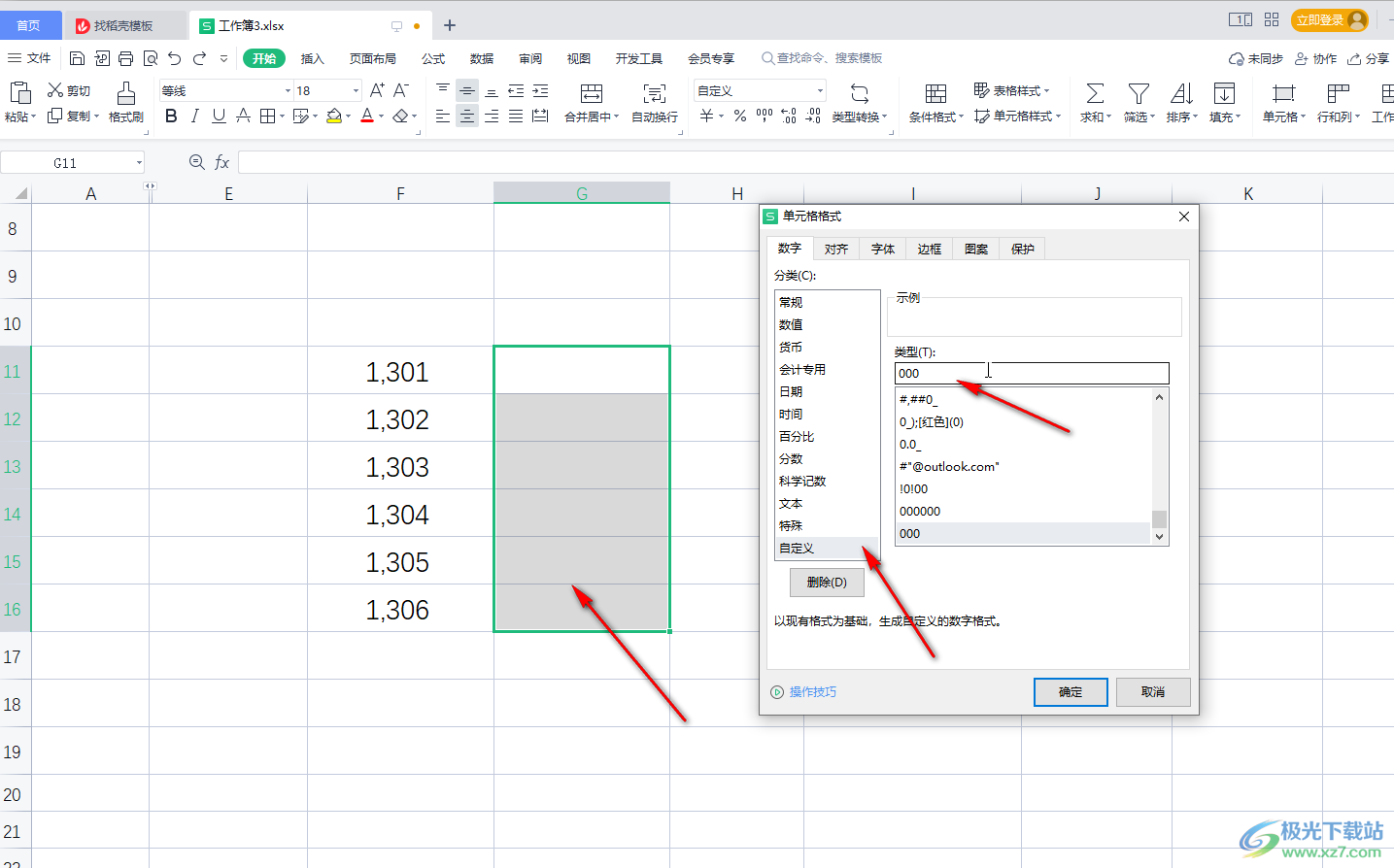Open the borders dropdown arrow
Screen dimensions: 1394x868
coord(283,117)
